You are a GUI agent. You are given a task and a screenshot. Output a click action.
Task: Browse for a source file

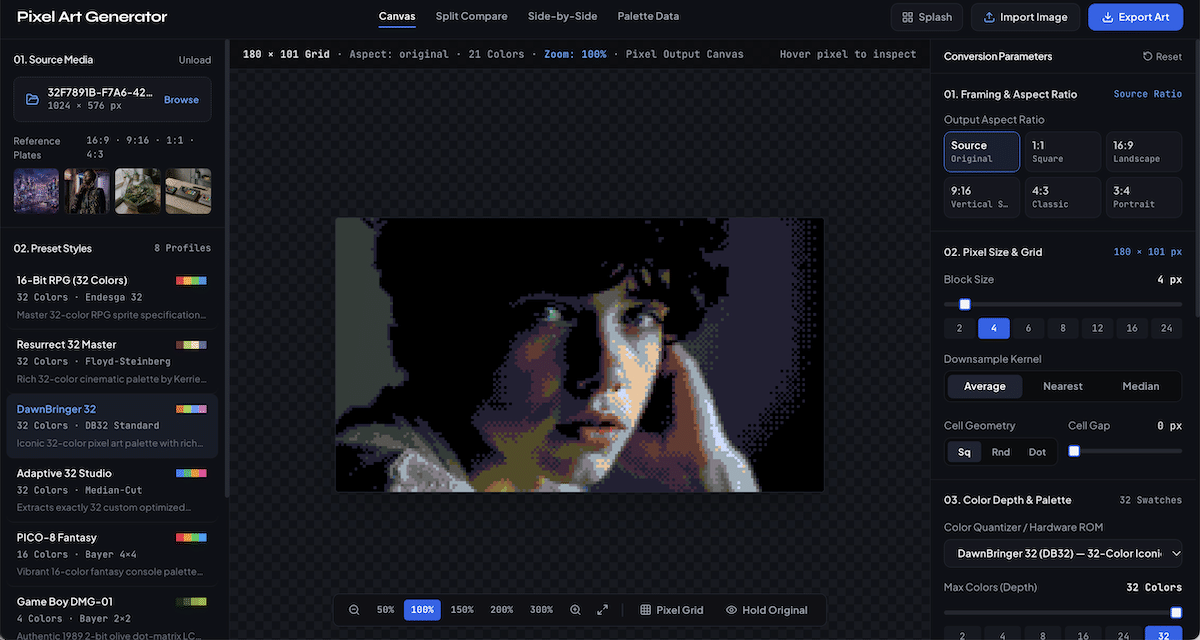tap(181, 100)
